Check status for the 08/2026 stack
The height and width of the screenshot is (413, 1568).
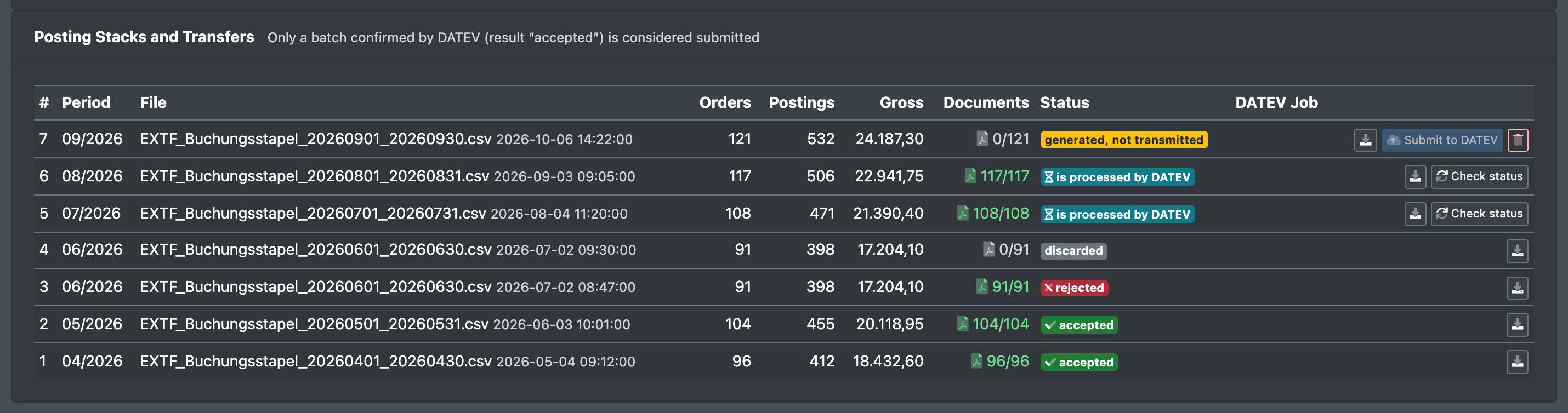click(1479, 177)
